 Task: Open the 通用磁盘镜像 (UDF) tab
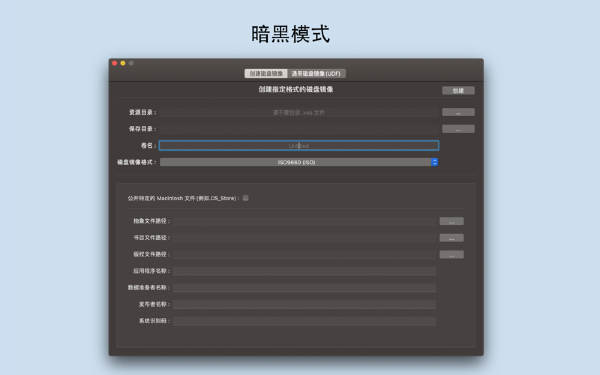(316, 73)
